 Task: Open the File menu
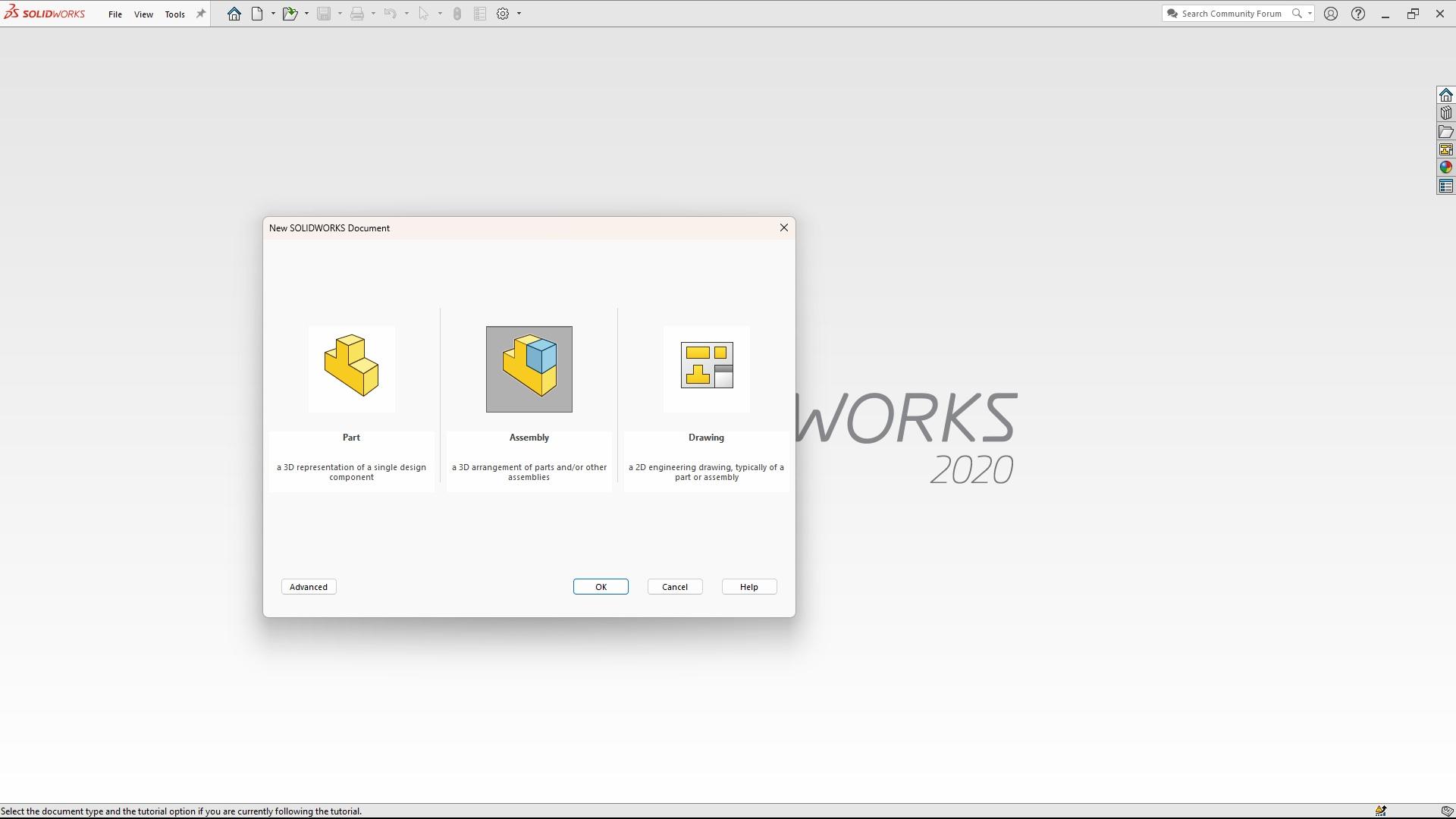click(x=115, y=14)
